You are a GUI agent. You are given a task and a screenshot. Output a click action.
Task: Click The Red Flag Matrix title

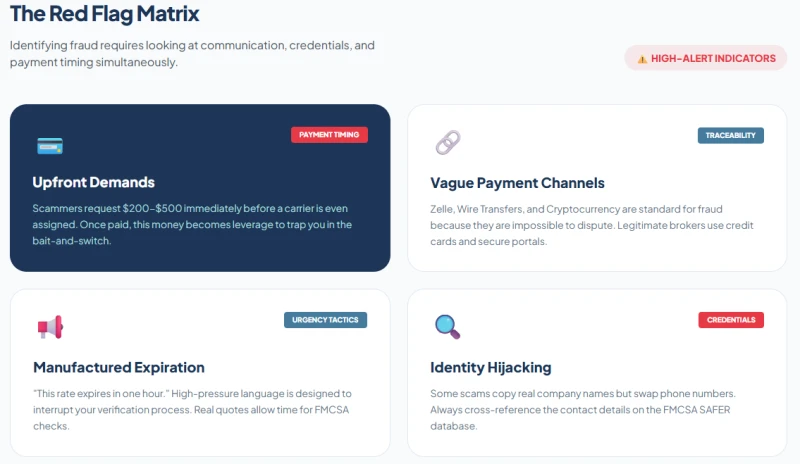pos(104,14)
